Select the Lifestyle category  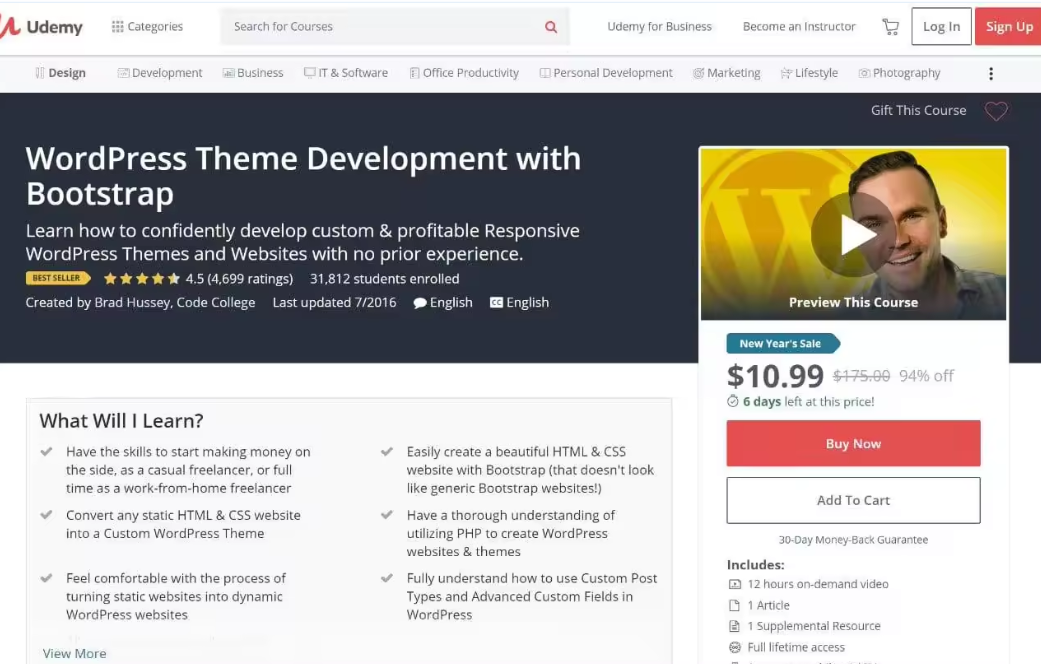click(x=809, y=73)
